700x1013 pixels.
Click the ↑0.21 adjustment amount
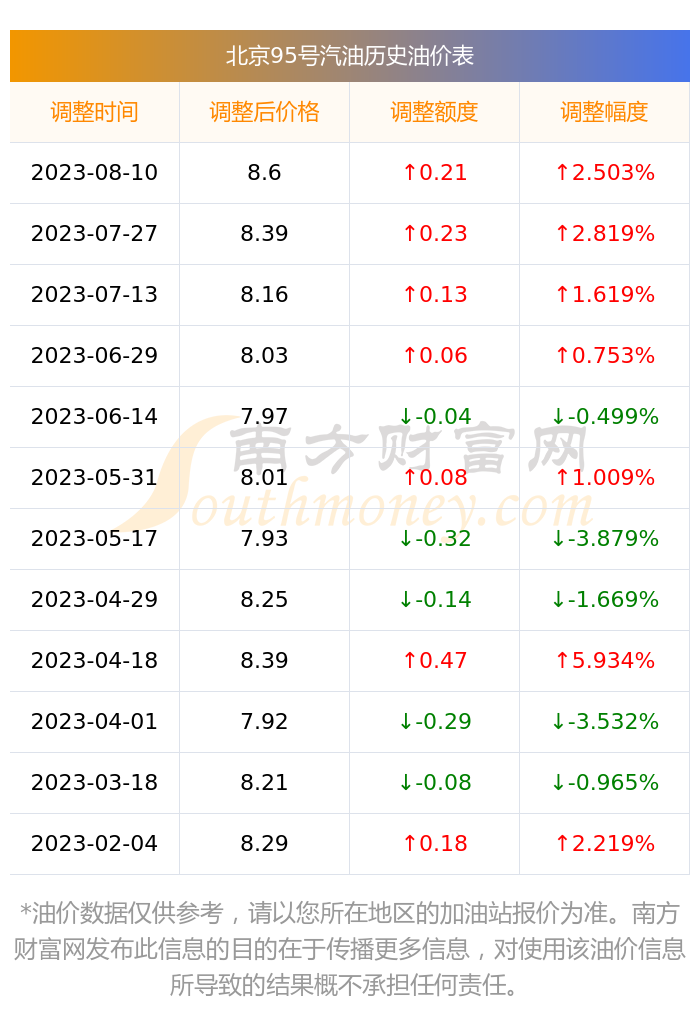434,172
